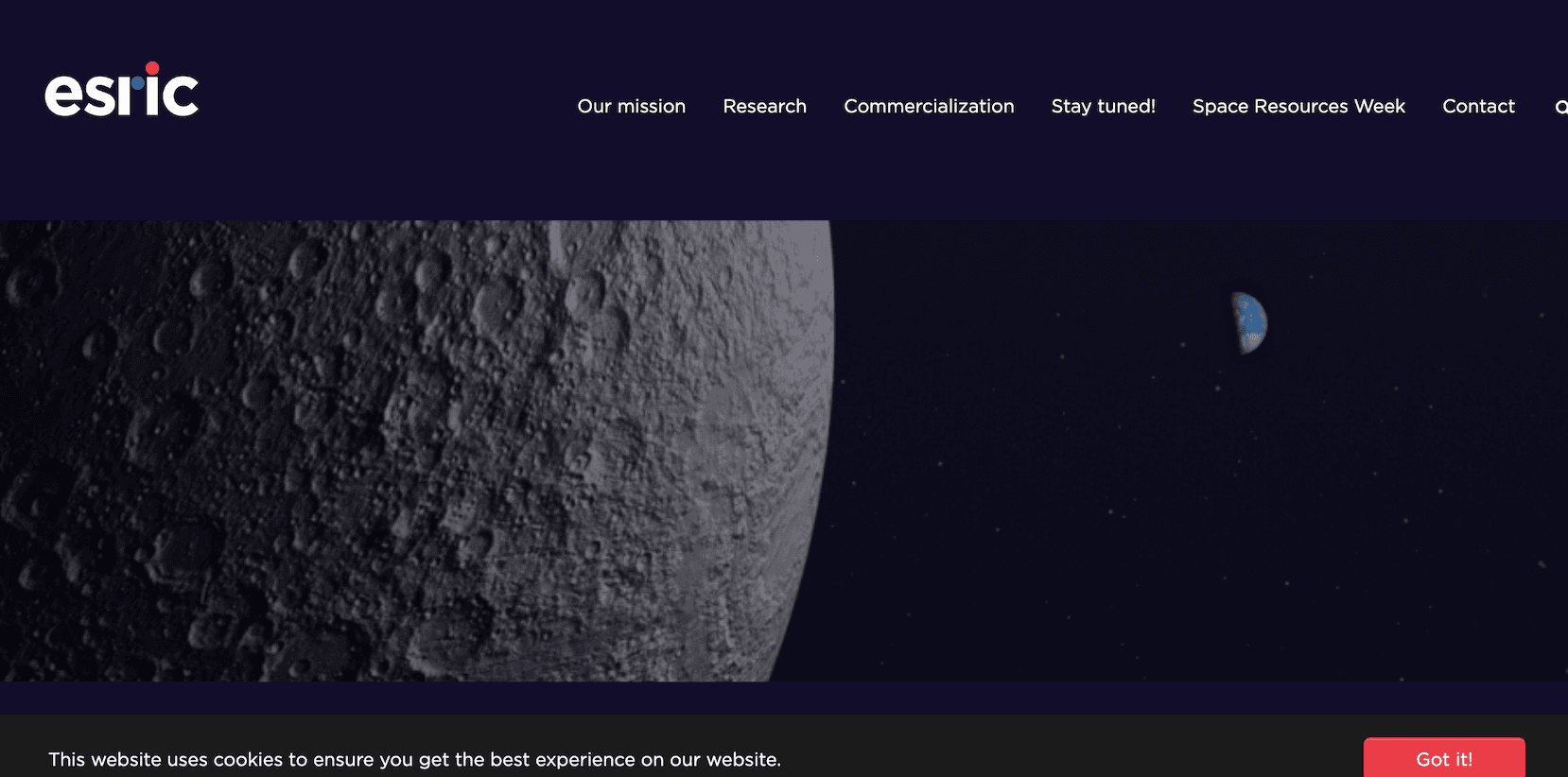
Task: Click the red dot on esric logo
Action: point(152,68)
